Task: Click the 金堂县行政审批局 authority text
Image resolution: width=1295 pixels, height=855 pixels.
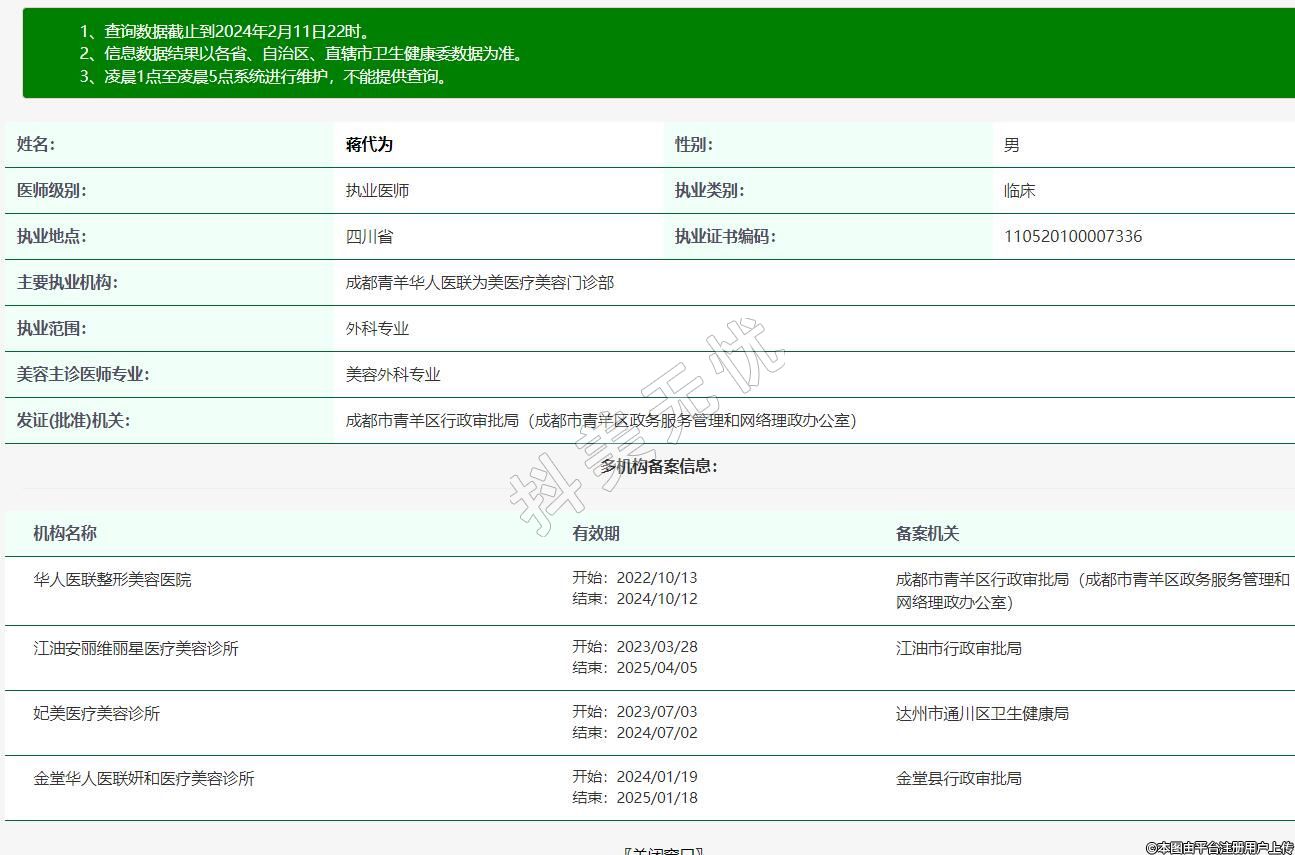Action: [x=958, y=779]
